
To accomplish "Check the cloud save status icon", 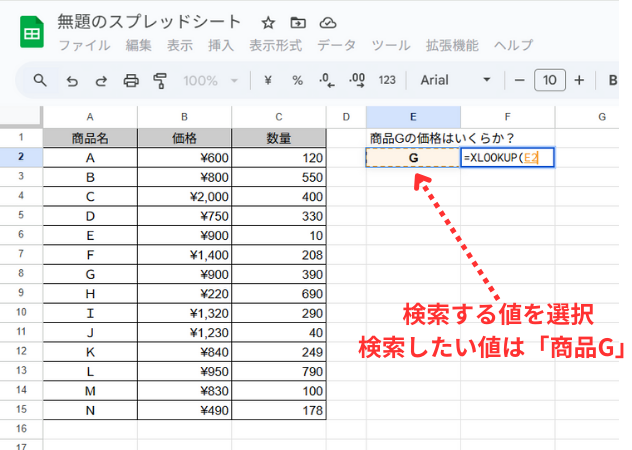I will 328,22.
